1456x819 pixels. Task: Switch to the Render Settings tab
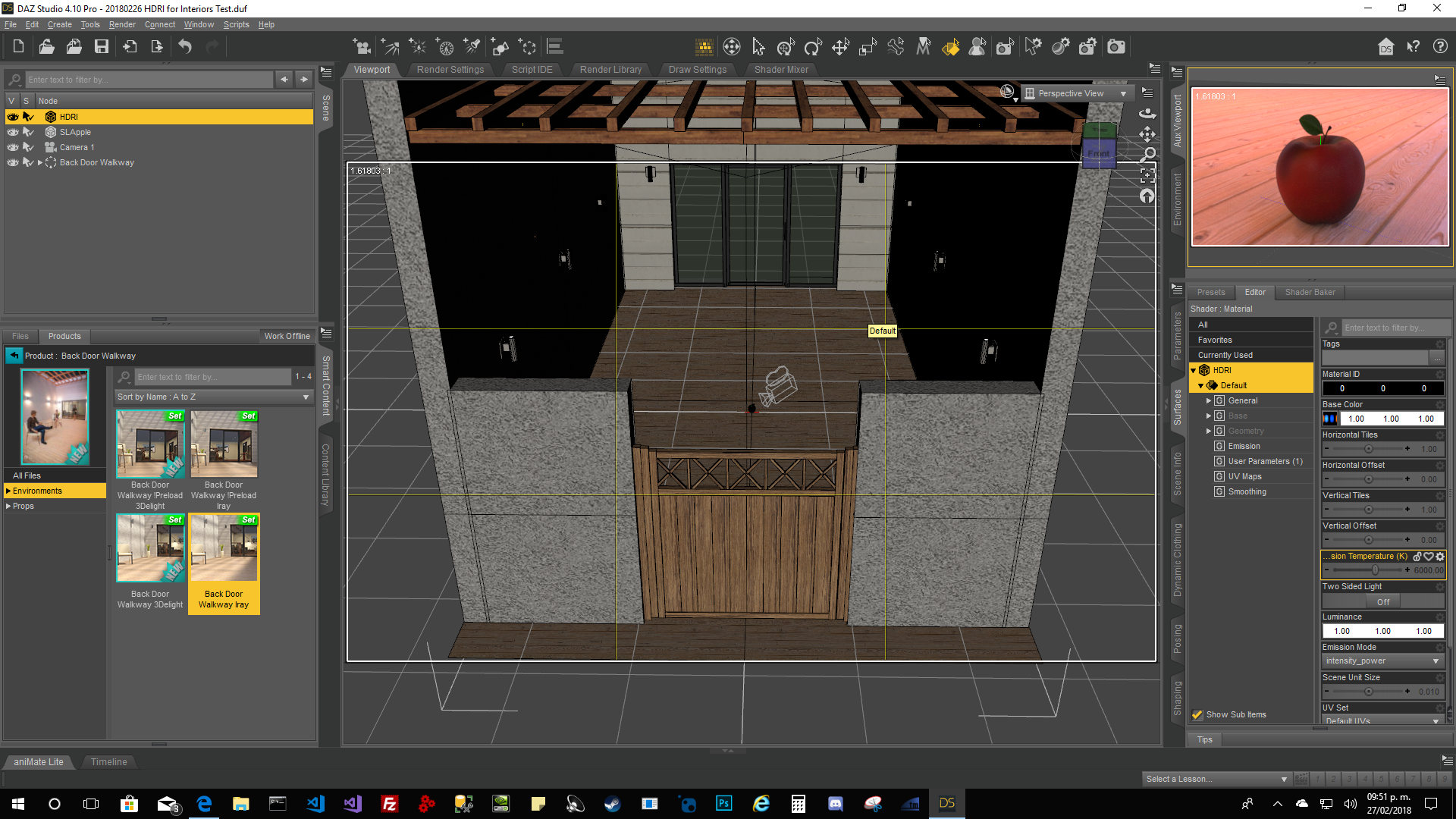point(450,69)
